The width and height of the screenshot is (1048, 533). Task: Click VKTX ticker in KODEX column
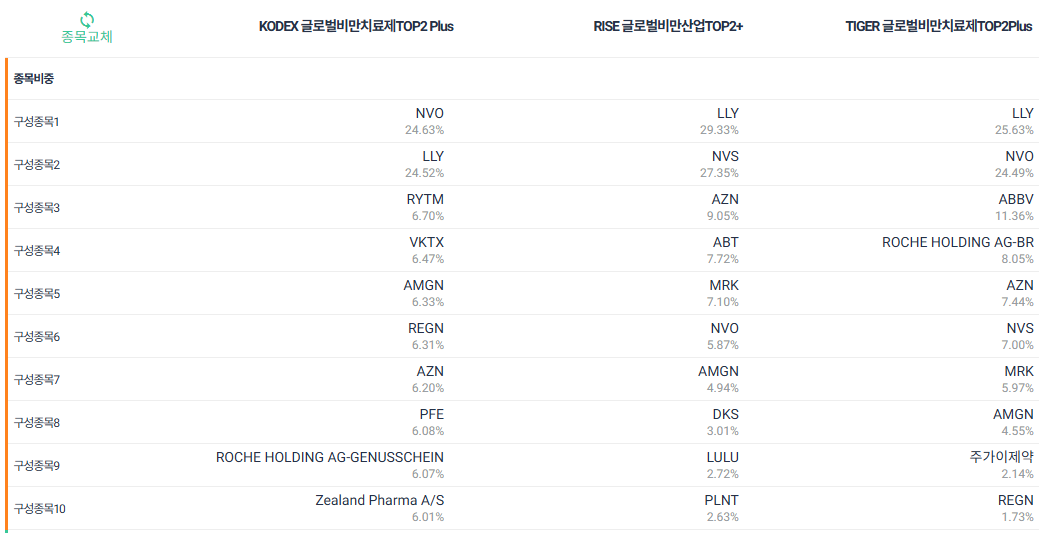pos(426,242)
